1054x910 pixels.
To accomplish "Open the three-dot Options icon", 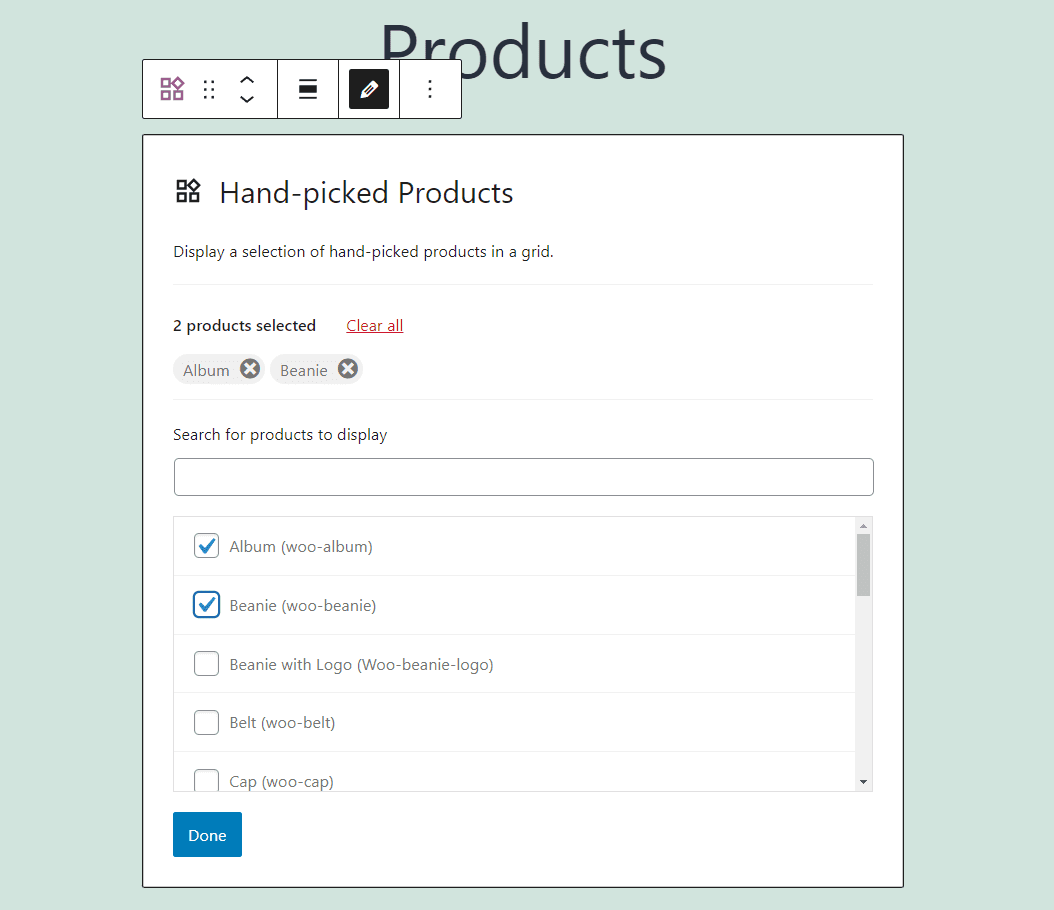I will tap(430, 89).
